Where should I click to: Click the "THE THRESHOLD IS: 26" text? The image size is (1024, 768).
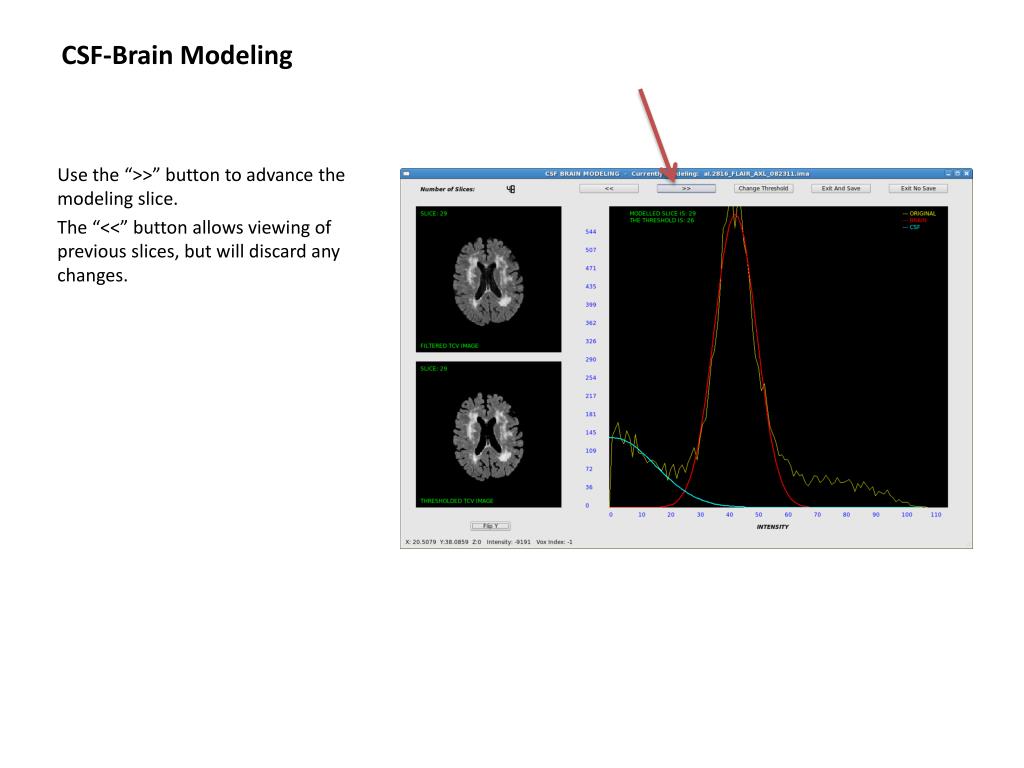coord(662,220)
